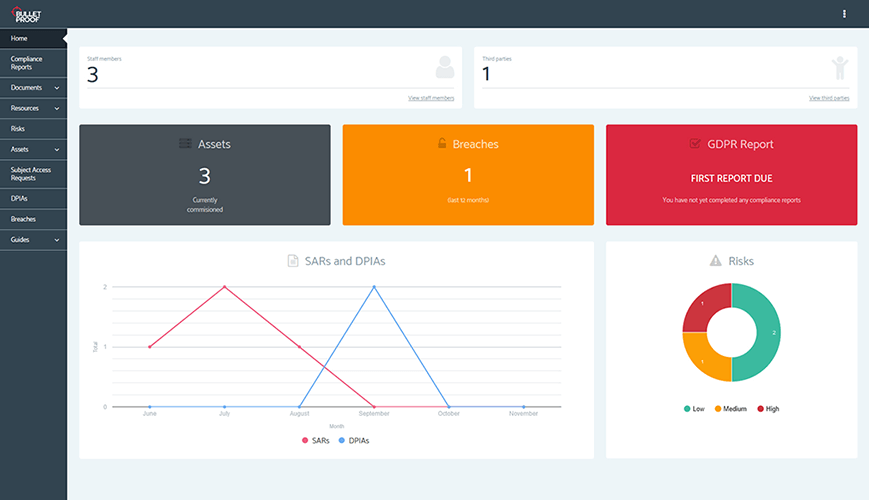
Task: Toggle High risk legend item
Action: pos(768,409)
